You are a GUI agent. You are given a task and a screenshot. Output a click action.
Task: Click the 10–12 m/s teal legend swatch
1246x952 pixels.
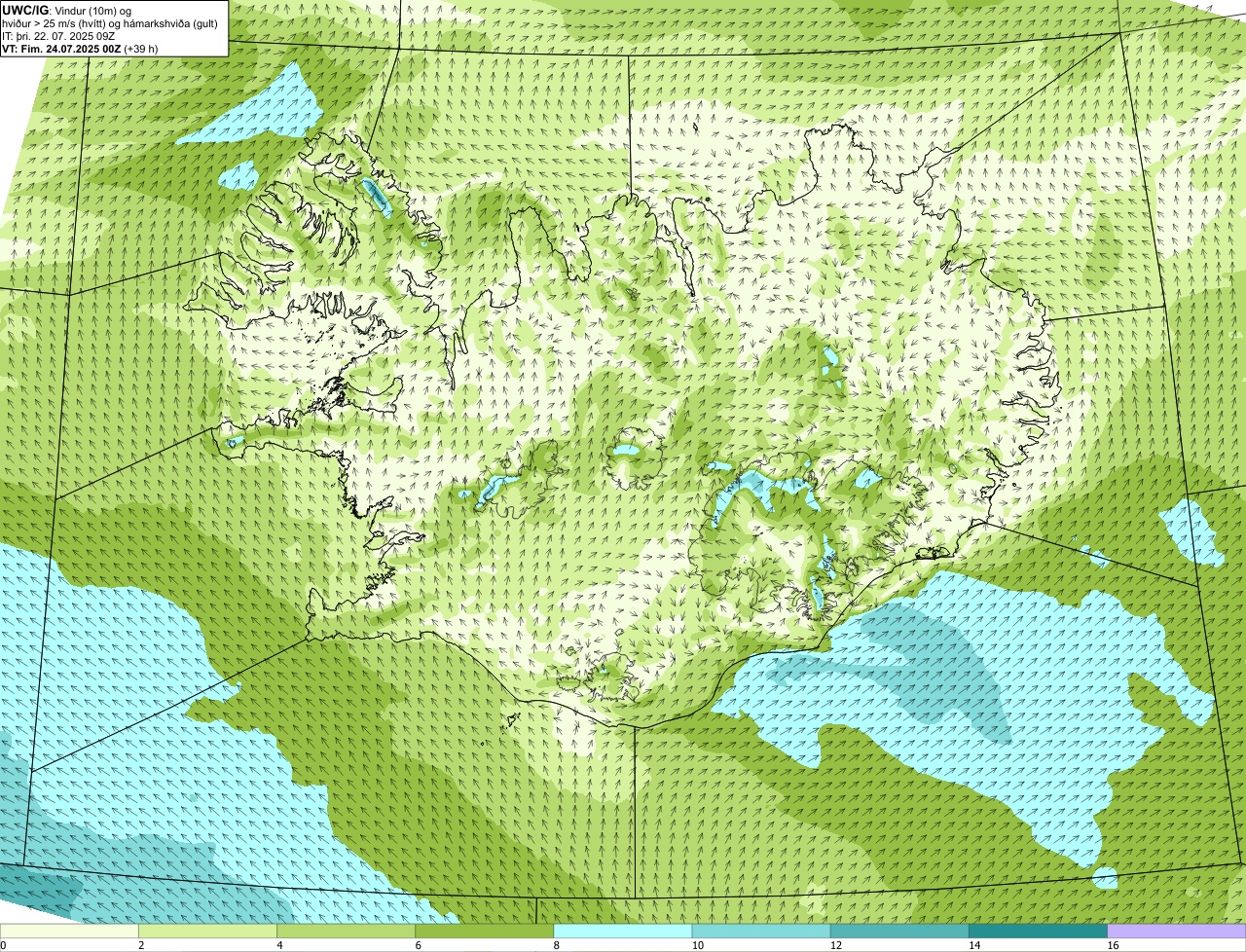(x=761, y=931)
